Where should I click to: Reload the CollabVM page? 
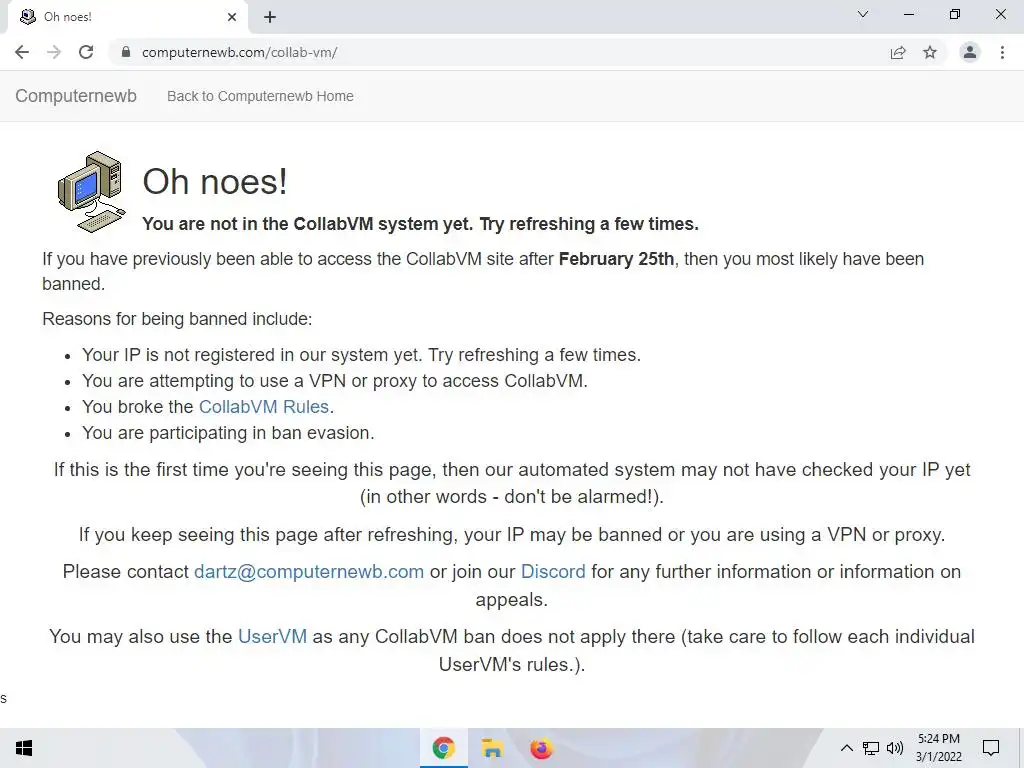[86, 52]
